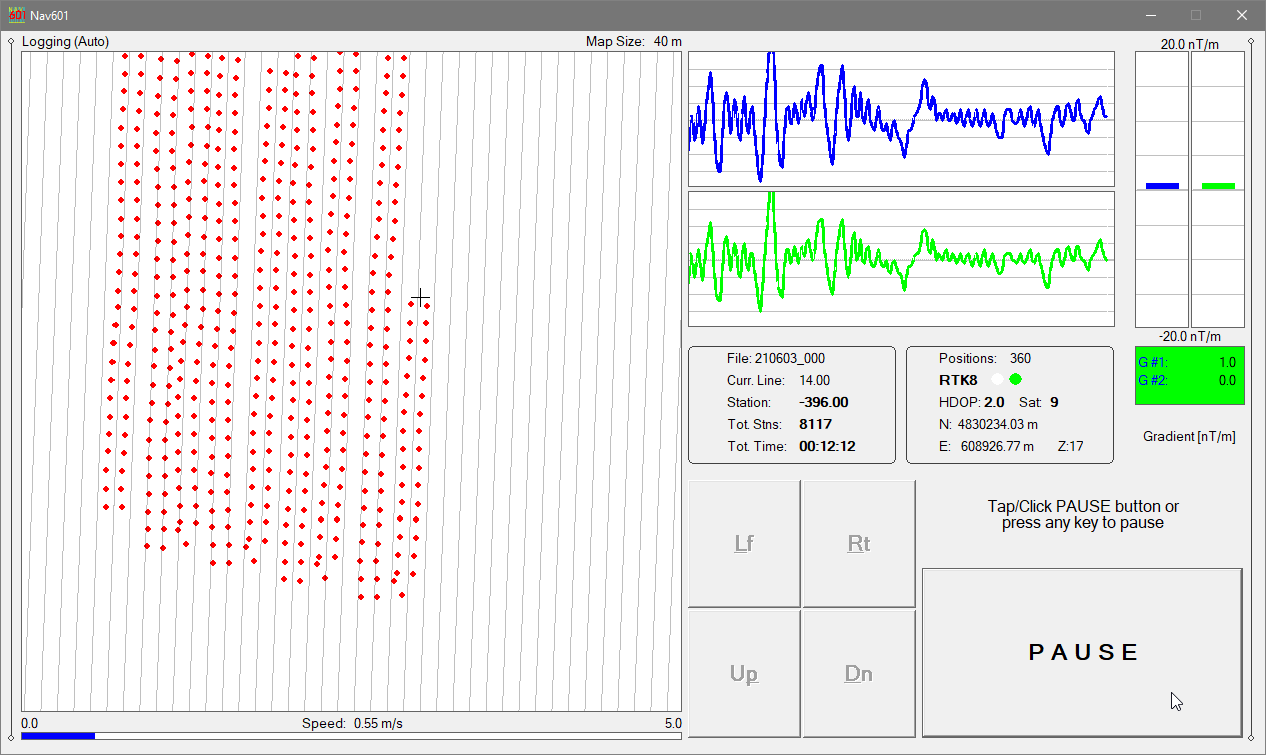The width and height of the screenshot is (1266, 755).
Task: Click the northing value 4830234.03 m
Action: pyautogui.click(x=997, y=424)
